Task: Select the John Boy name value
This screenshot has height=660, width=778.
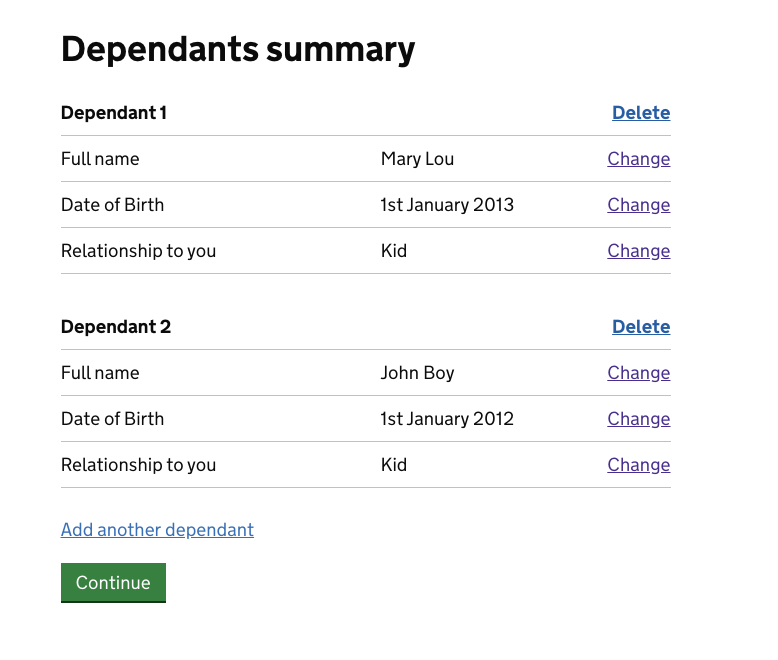Action: pyautogui.click(x=417, y=373)
